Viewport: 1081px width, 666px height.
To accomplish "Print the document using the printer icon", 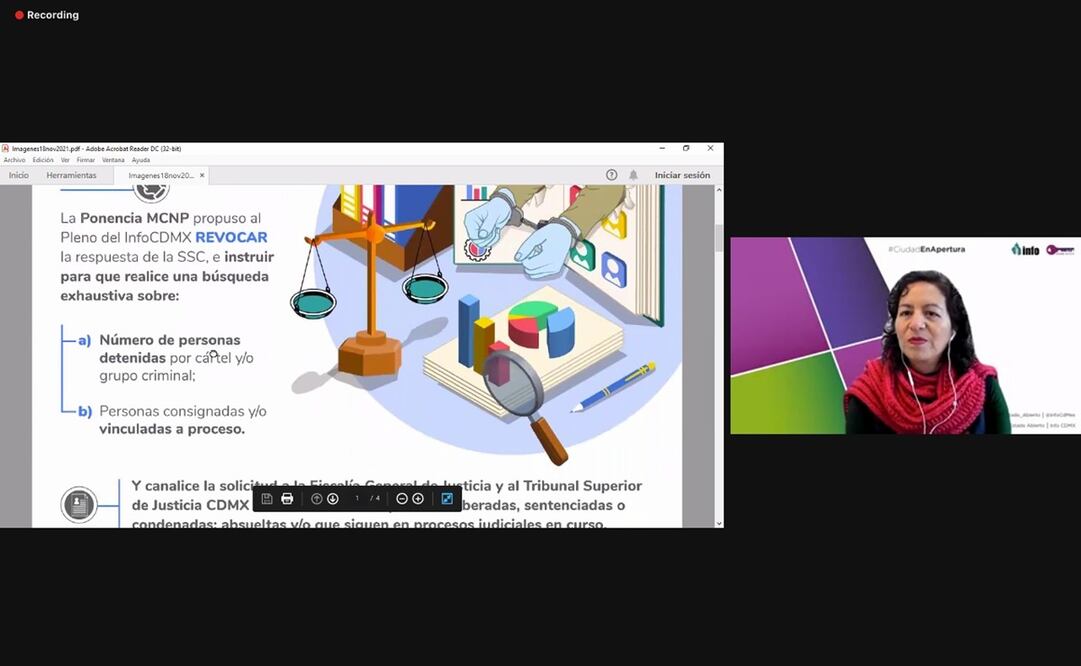I will 287,498.
